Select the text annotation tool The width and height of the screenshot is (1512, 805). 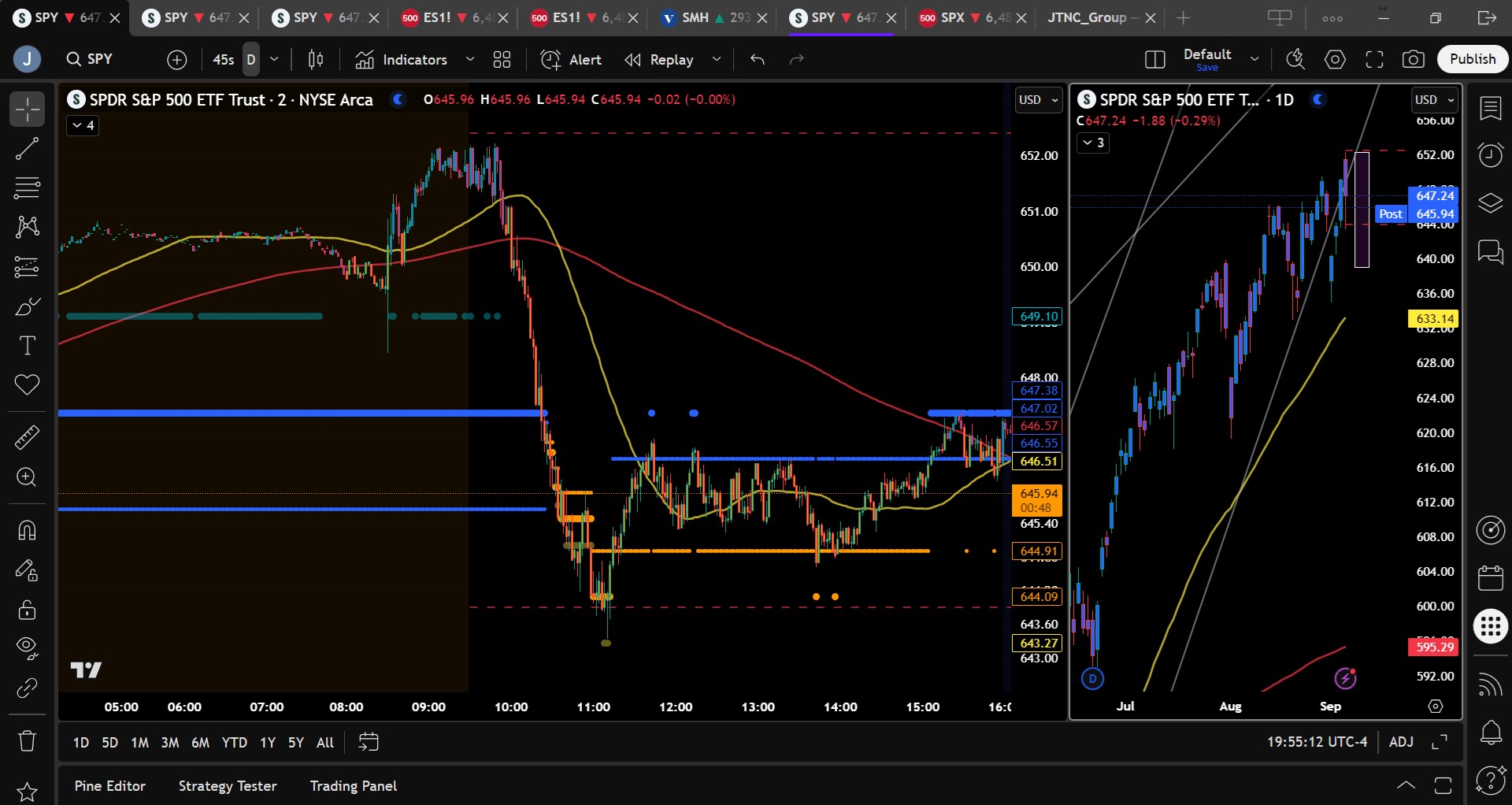click(x=27, y=346)
